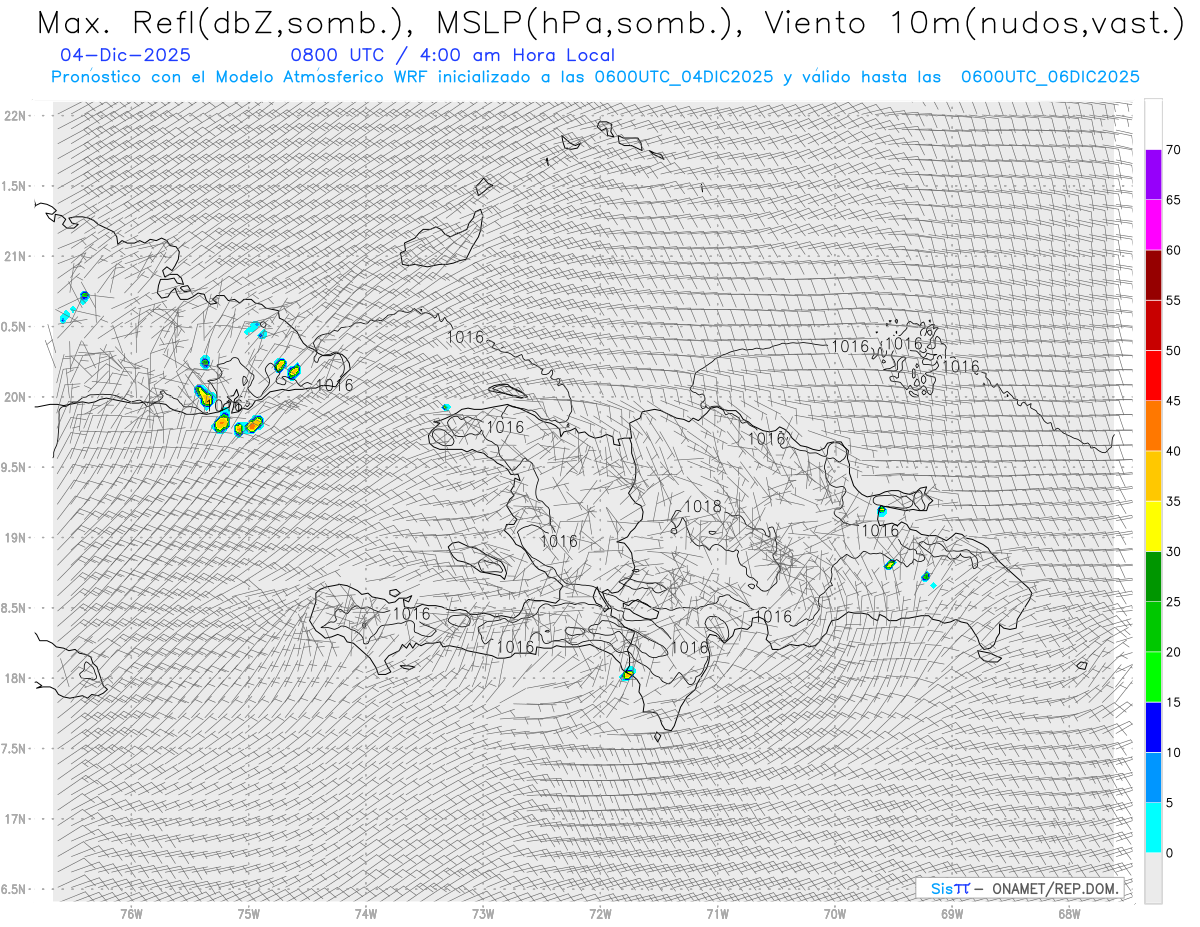Click the gold 35-40 dBZ legend band

click(x=1153, y=476)
